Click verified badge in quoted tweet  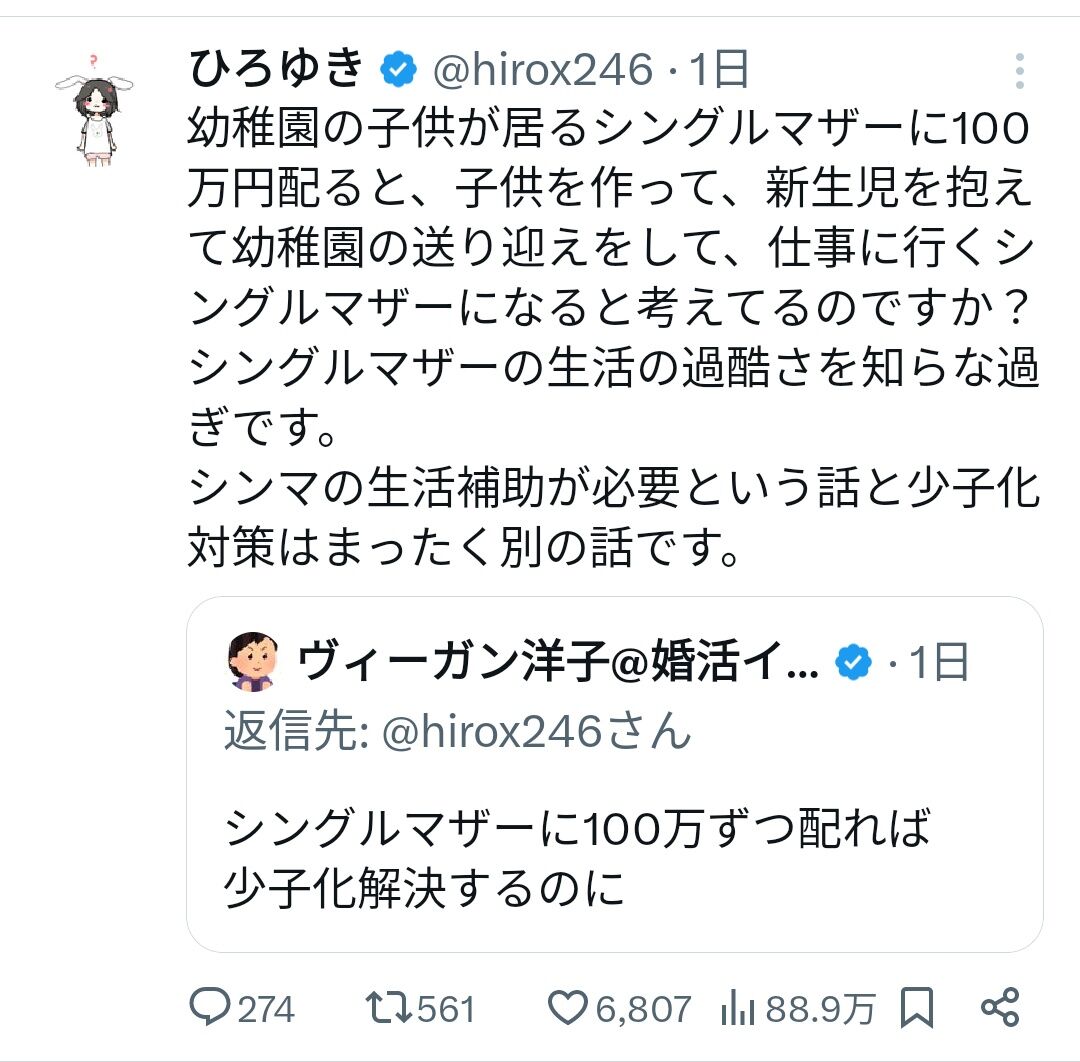tap(853, 662)
